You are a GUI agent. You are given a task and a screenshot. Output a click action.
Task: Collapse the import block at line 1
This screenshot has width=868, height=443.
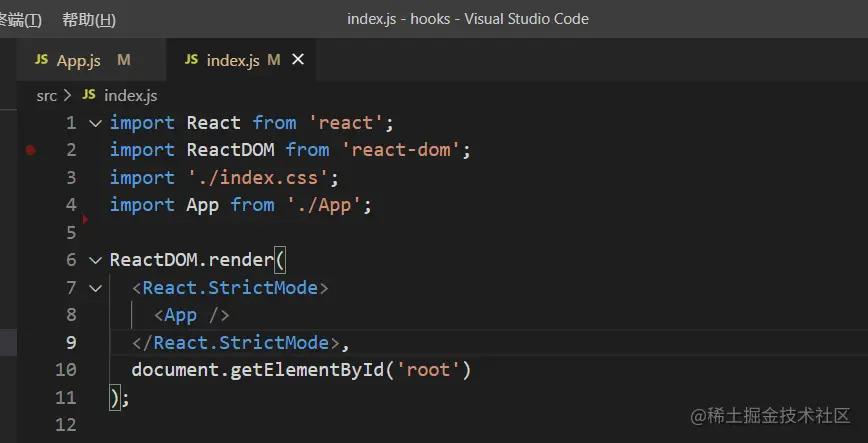pyautogui.click(x=95, y=123)
